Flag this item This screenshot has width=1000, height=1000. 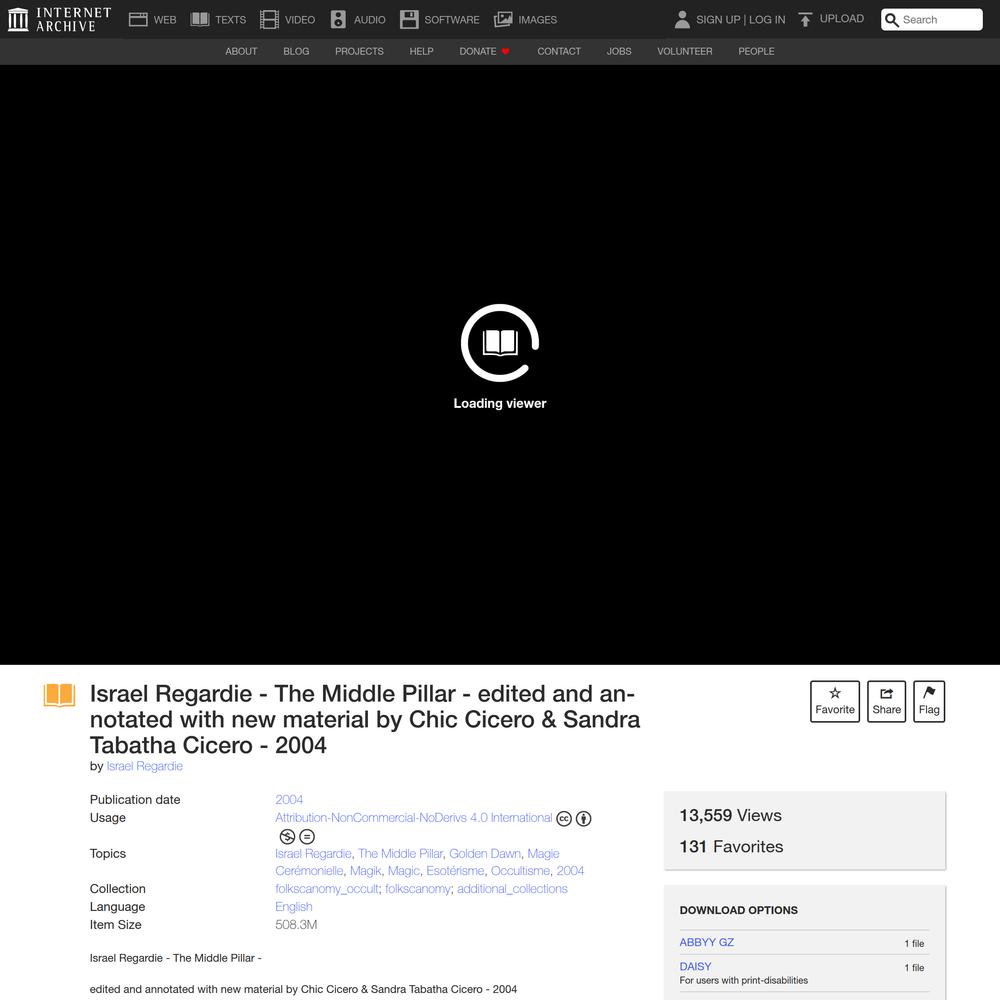929,702
